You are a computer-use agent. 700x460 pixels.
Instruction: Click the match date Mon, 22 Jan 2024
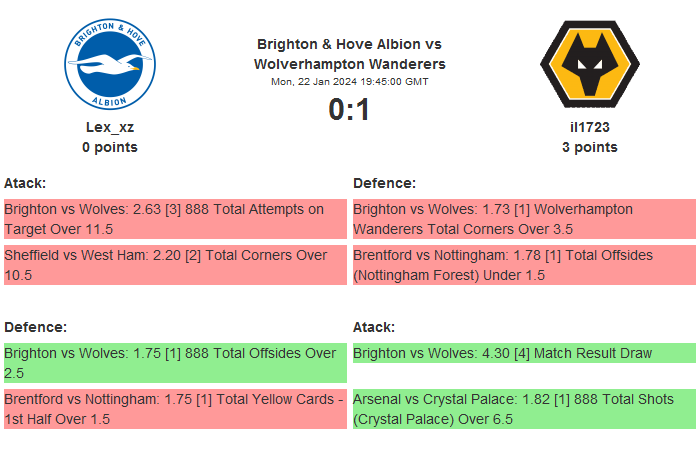click(349, 82)
